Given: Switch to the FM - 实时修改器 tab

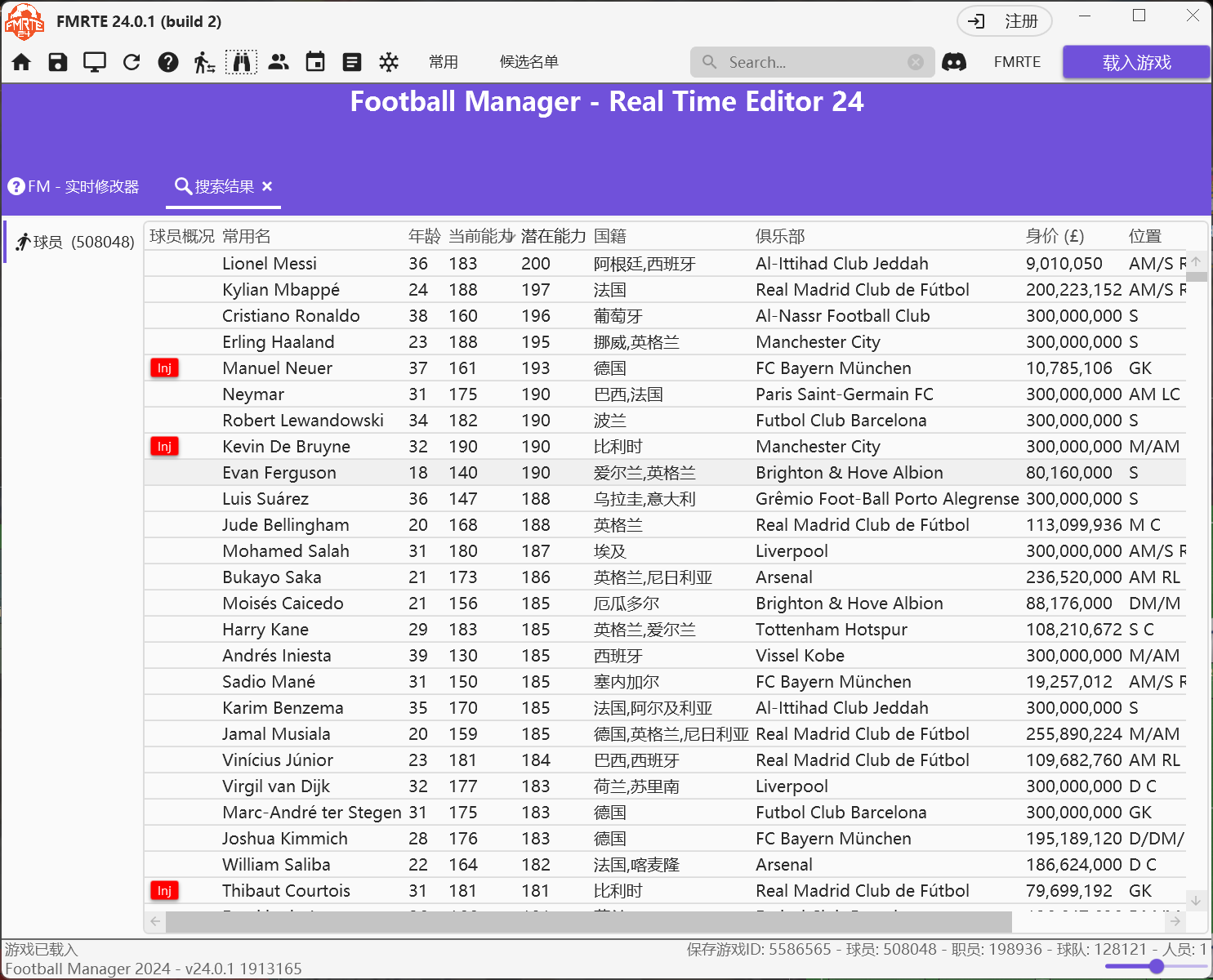Looking at the screenshot, I should [x=74, y=186].
